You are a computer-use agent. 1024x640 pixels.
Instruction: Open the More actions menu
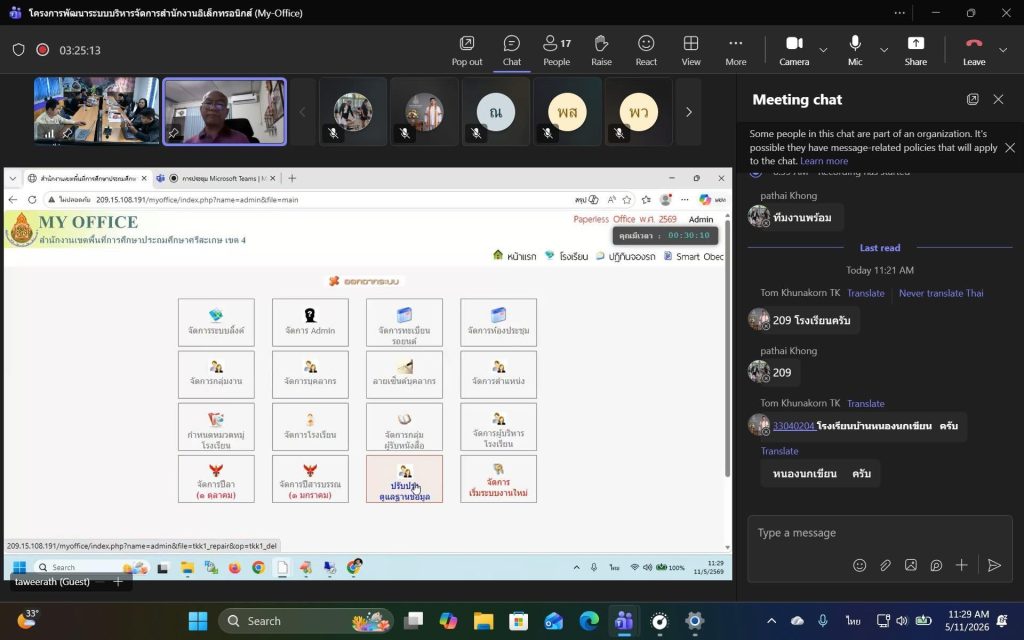(735, 51)
